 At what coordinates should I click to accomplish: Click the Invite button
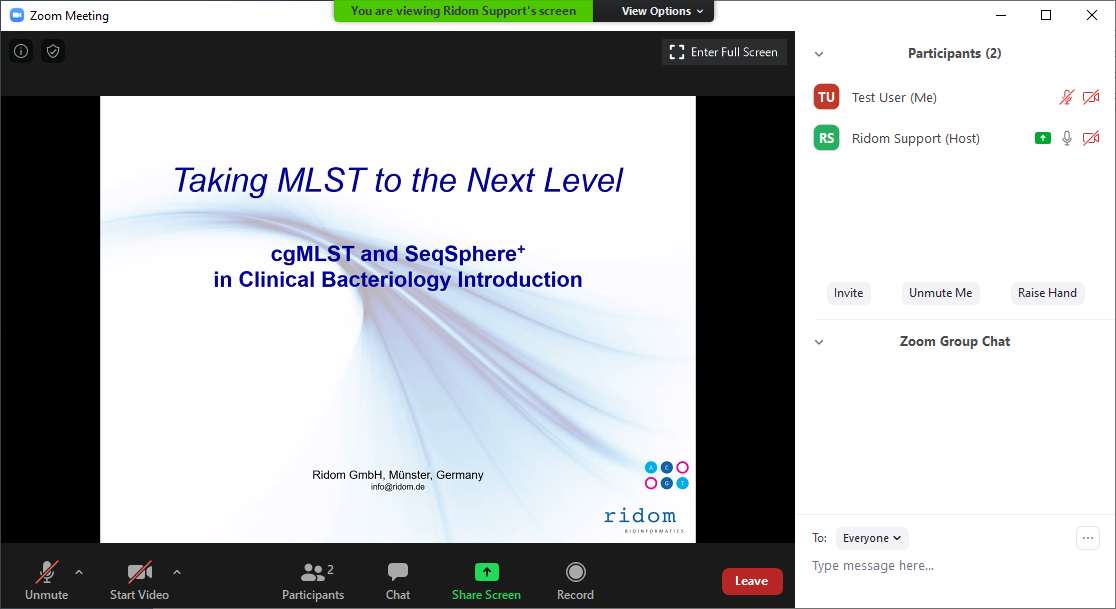(848, 293)
